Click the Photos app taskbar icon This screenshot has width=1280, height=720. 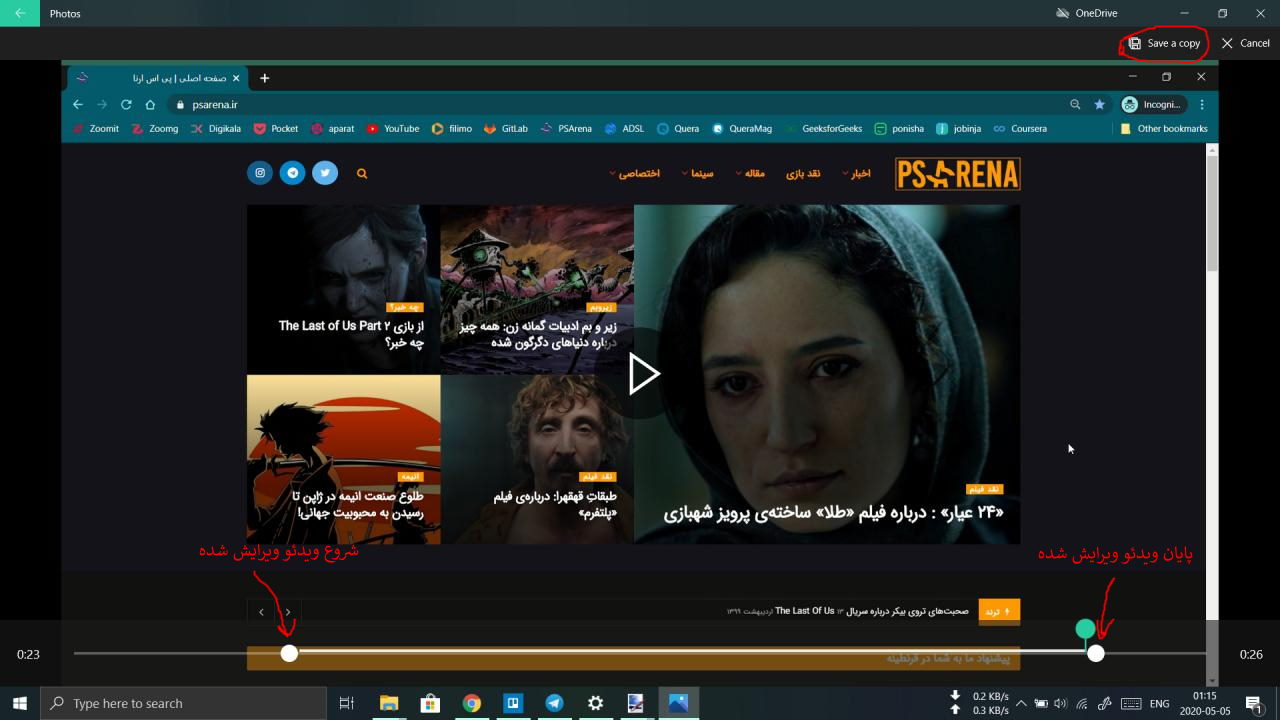pyautogui.click(x=678, y=703)
